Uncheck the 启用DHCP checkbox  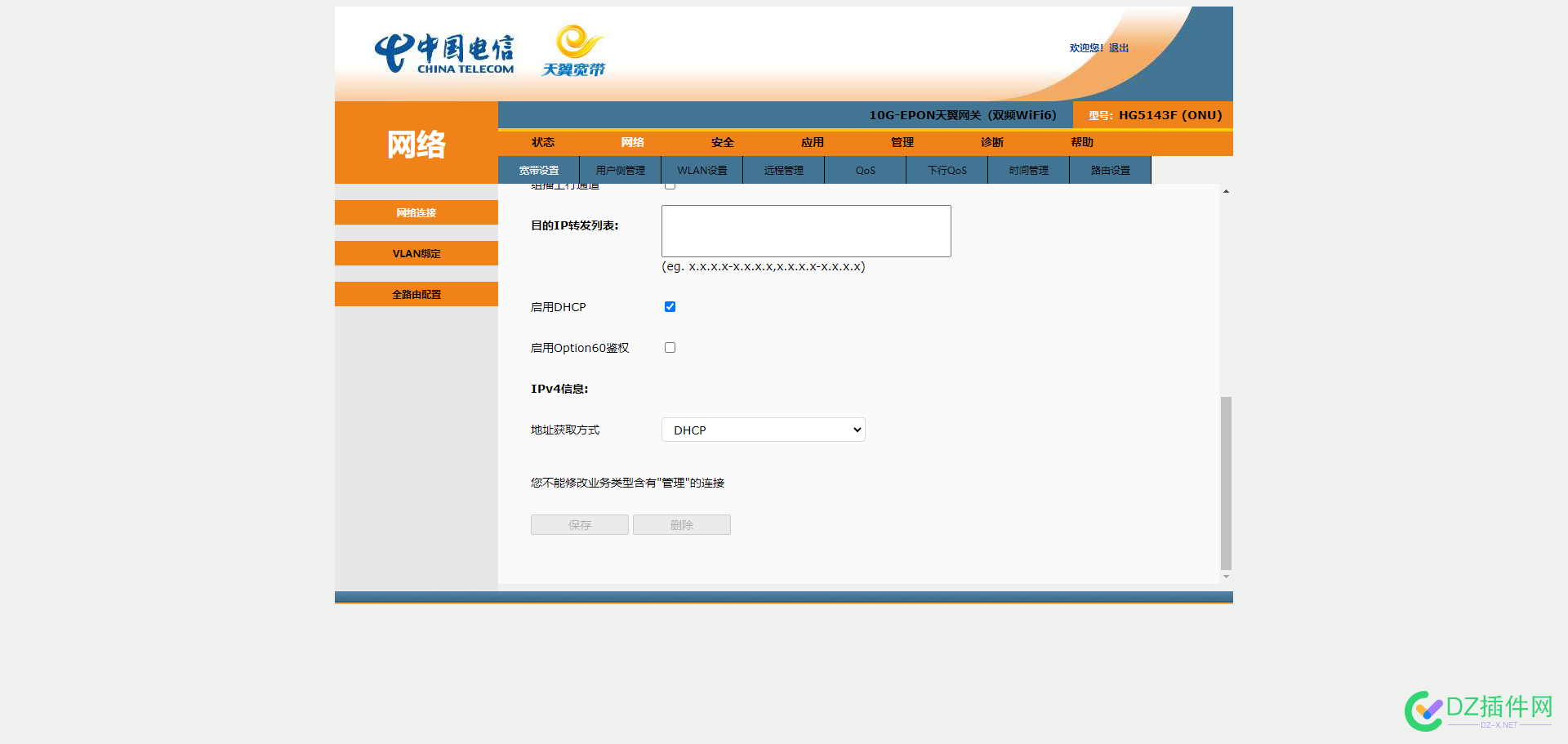tap(670, 307)
